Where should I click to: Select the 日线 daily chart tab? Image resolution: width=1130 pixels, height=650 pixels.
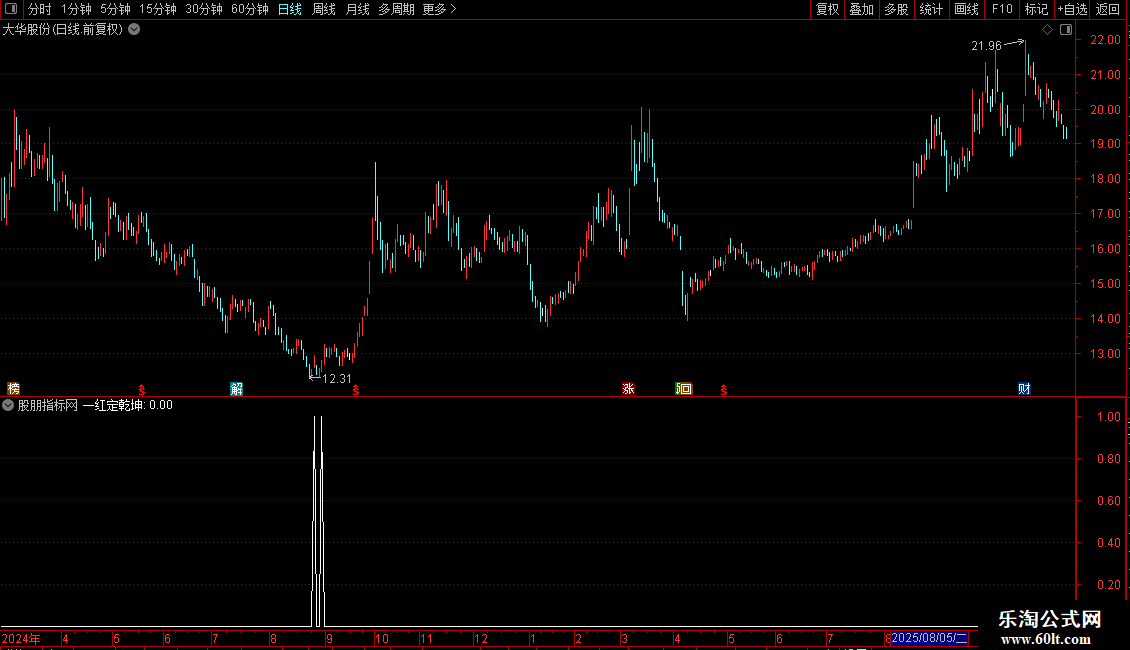[x=290, y=9]
